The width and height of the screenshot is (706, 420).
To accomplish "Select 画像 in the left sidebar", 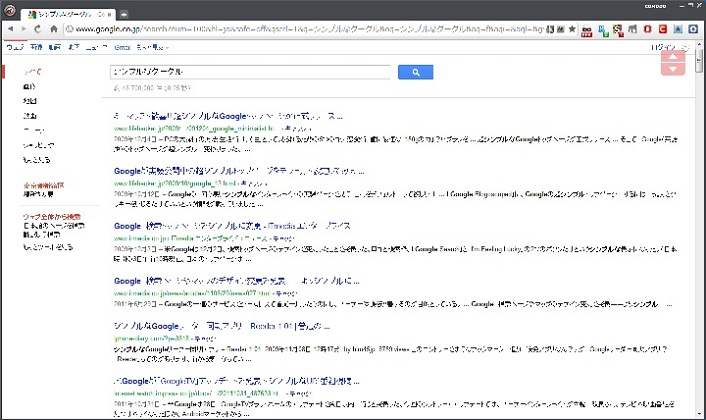I will coord(29,86).
